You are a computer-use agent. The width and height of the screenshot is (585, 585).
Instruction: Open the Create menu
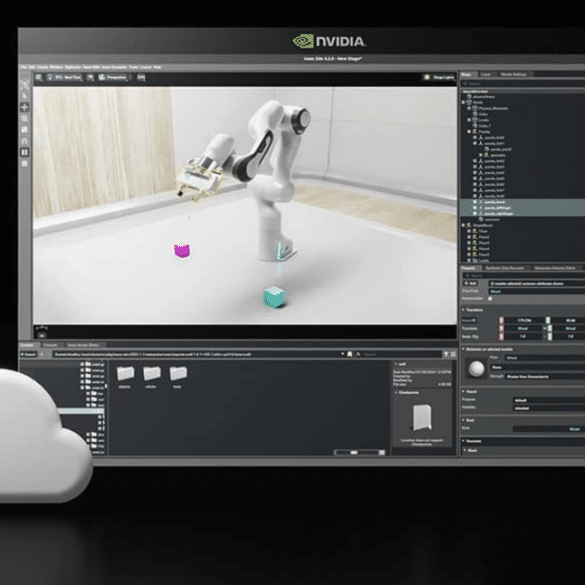[43, 67]
